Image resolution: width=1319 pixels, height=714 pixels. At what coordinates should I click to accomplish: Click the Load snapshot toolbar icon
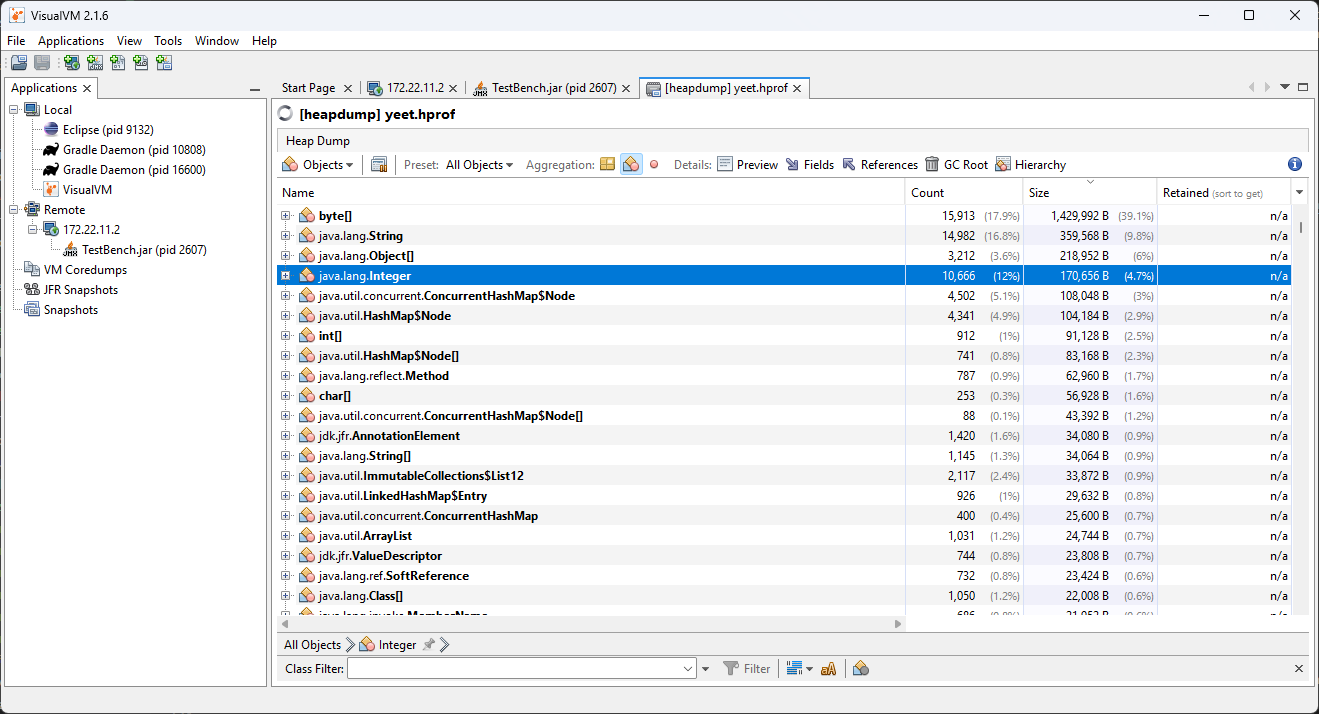[19, 63]
